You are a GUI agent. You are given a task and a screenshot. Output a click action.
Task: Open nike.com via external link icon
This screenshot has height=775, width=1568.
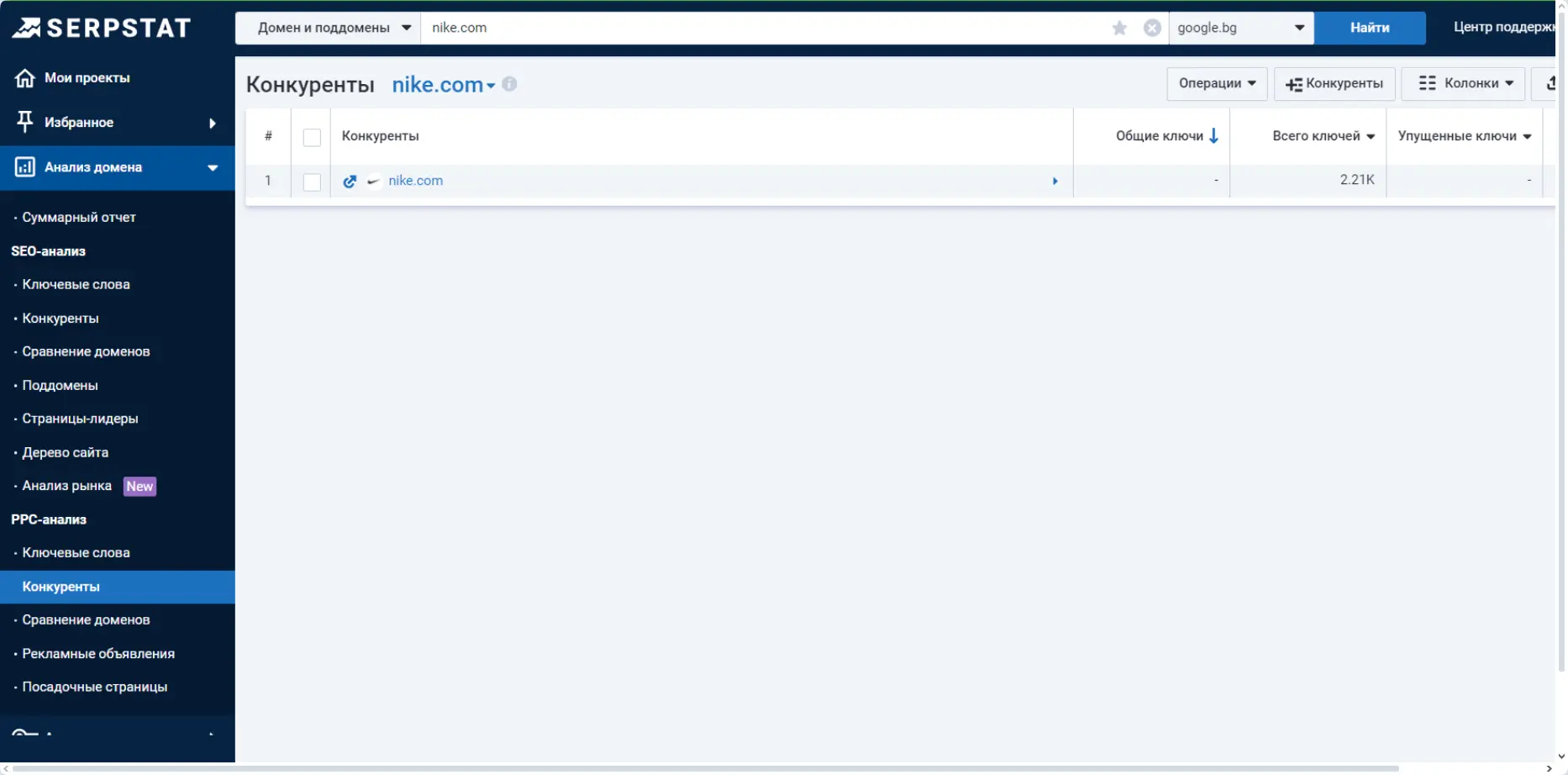[x=350, y=181]
